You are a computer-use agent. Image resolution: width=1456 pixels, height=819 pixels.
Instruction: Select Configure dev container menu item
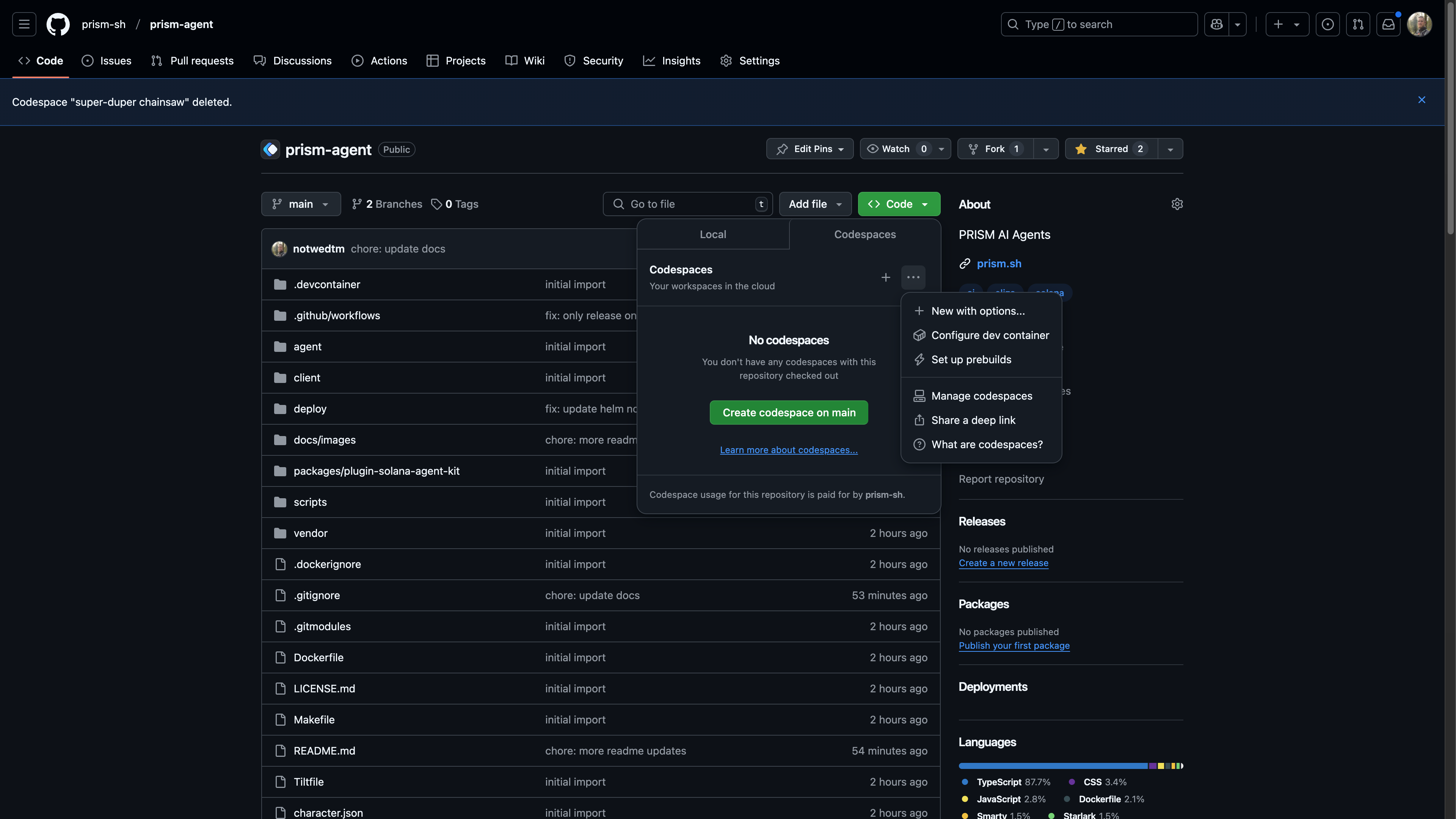(x=981, y=335)
